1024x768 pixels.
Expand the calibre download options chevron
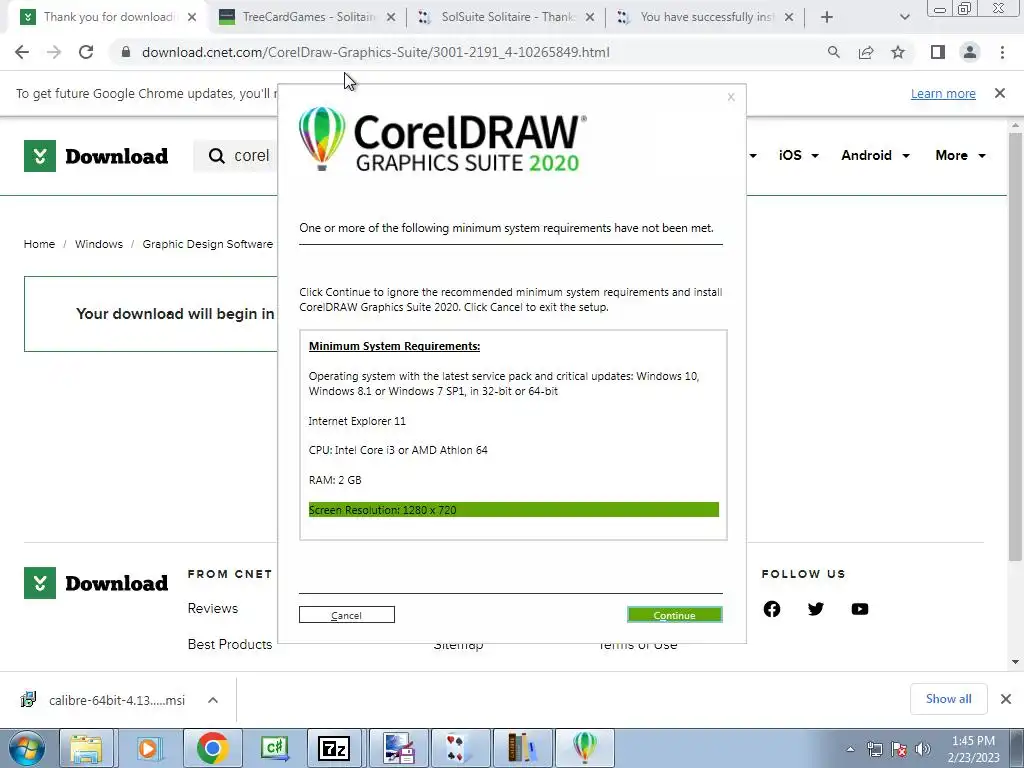point(213,700)
